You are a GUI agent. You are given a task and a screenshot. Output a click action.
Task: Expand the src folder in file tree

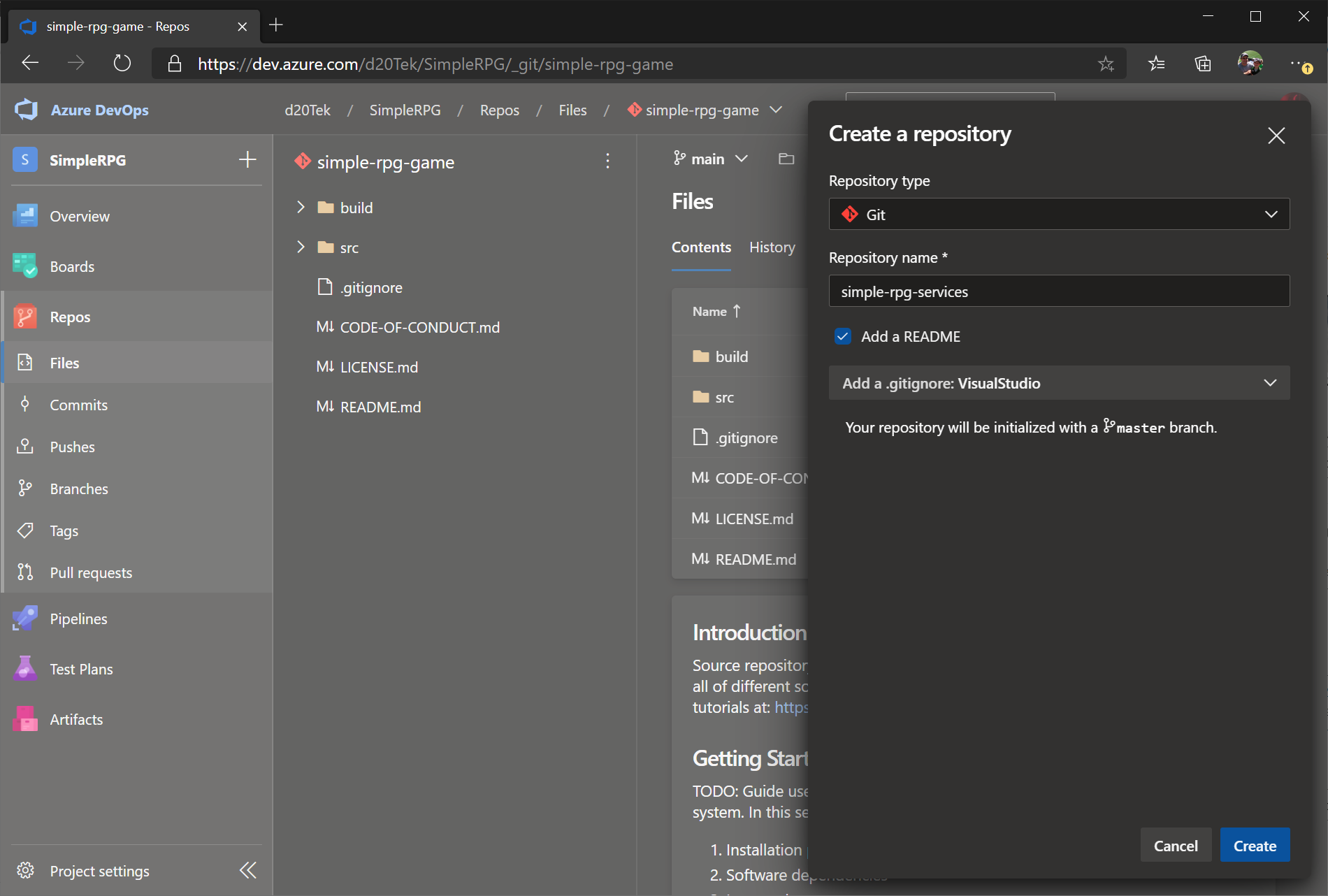[301, 247]
